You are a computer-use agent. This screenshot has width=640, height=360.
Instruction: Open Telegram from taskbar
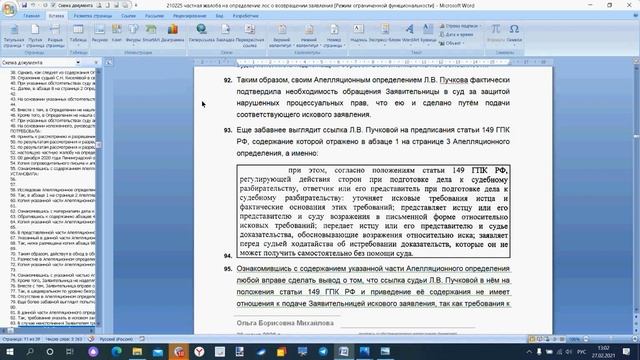[x=323, y=351]
